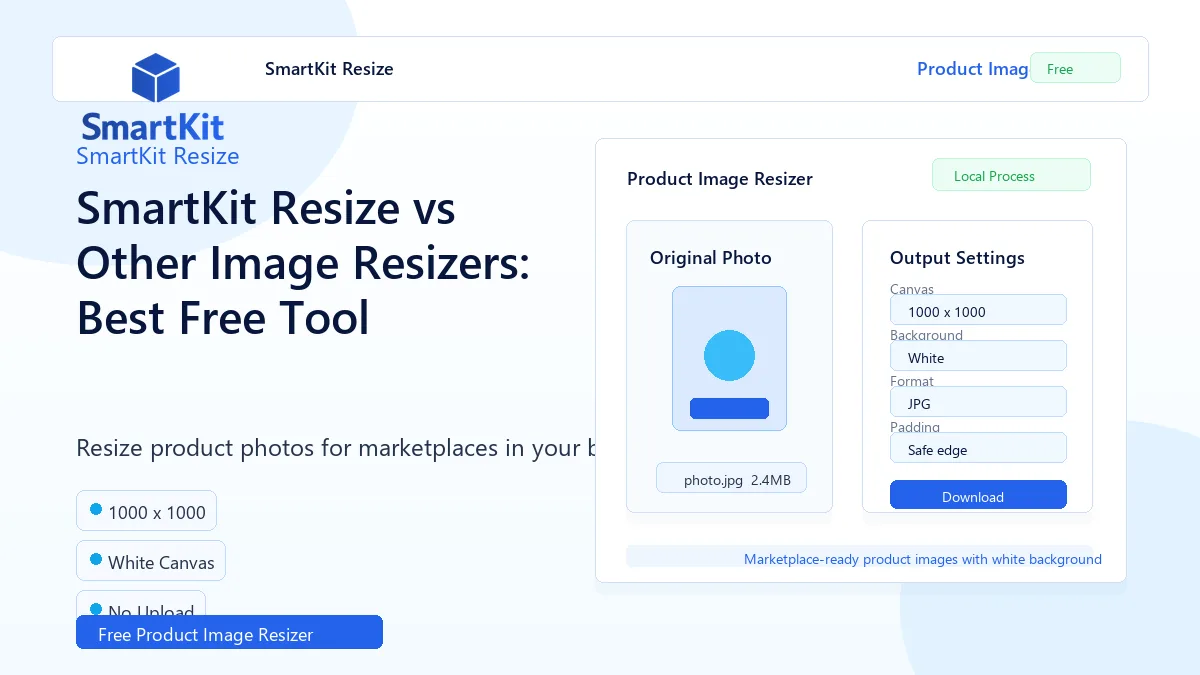
Task: Click the SmartKit blue cube logo
Action: [155, 78]
